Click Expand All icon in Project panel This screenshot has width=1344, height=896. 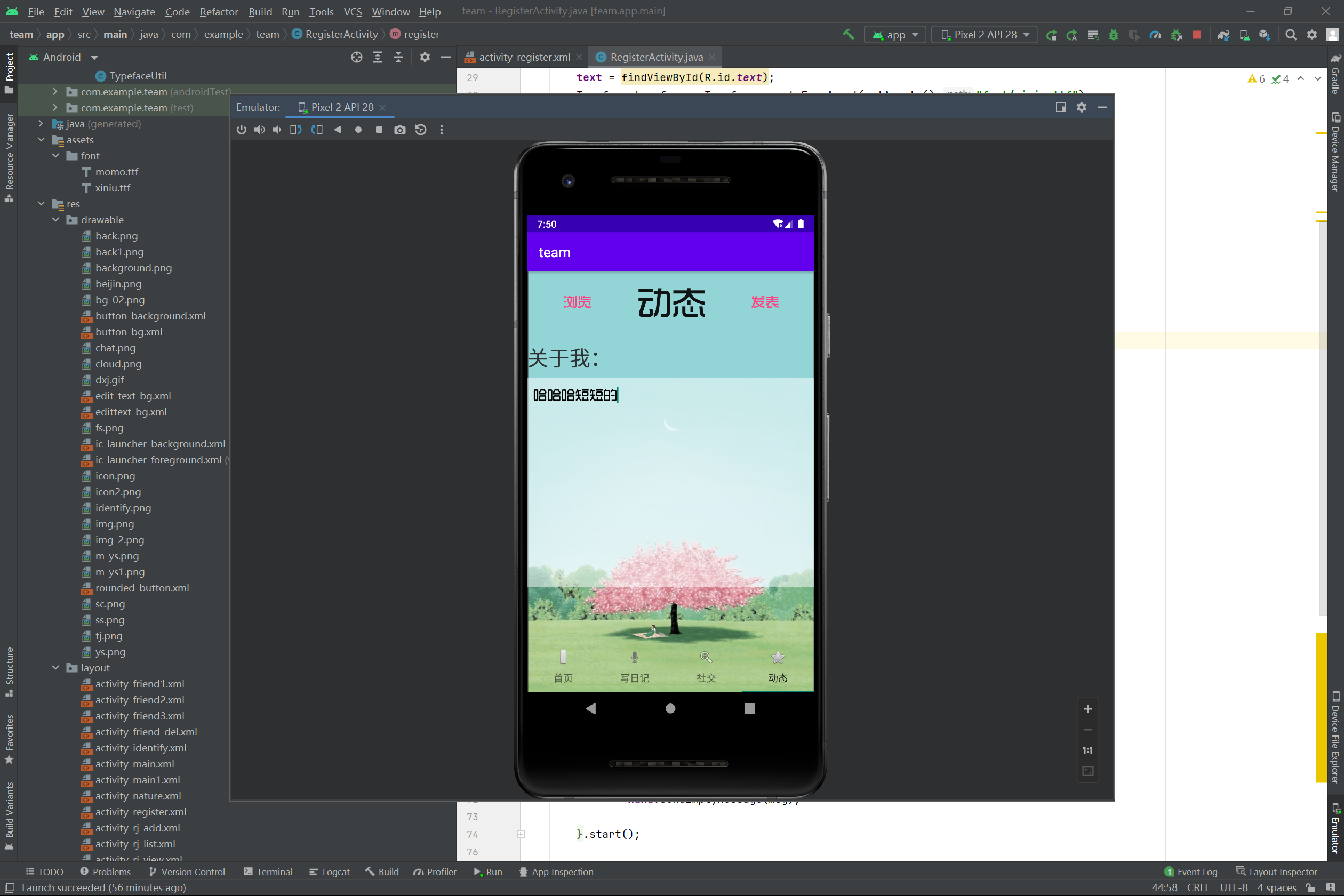click(378, 57)
